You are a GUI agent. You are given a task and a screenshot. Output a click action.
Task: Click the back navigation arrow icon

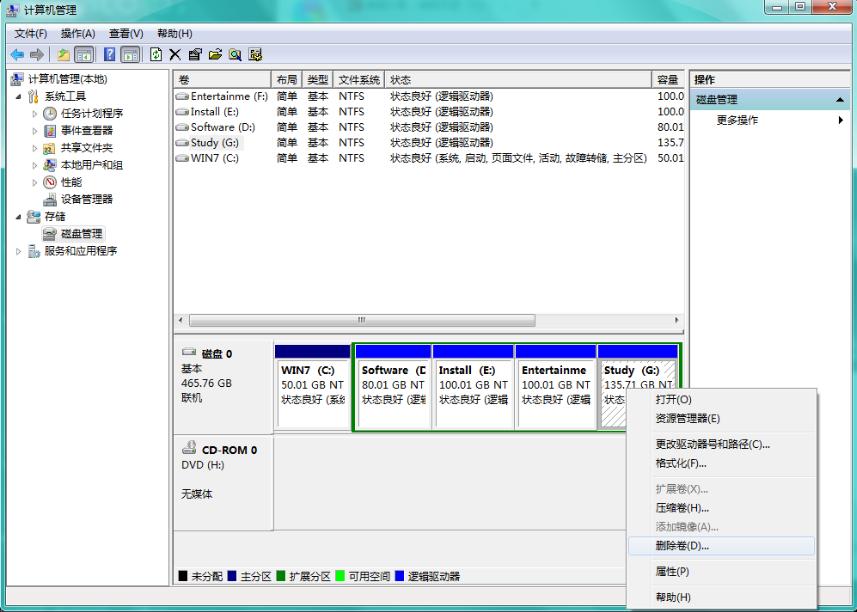pos(19,55)
